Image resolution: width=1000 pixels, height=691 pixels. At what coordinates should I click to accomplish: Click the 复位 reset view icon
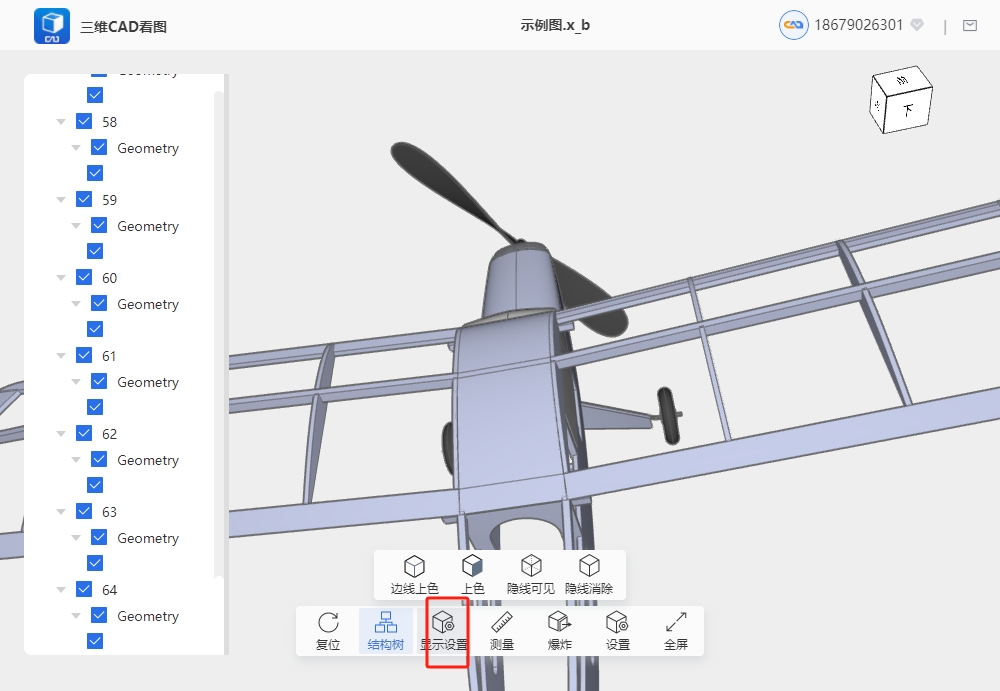tap(328, 631)
